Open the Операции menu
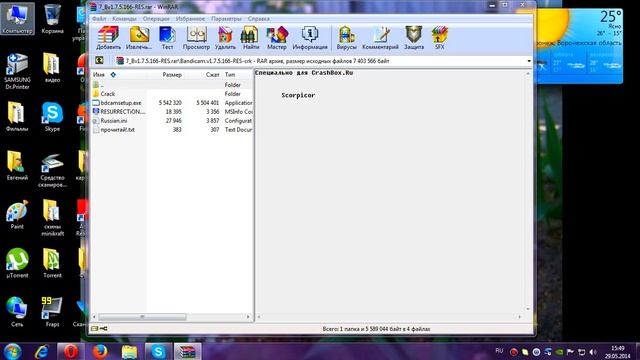Image resolution: width=640 pixels, height=360 pixels. (x=156, y=19)
